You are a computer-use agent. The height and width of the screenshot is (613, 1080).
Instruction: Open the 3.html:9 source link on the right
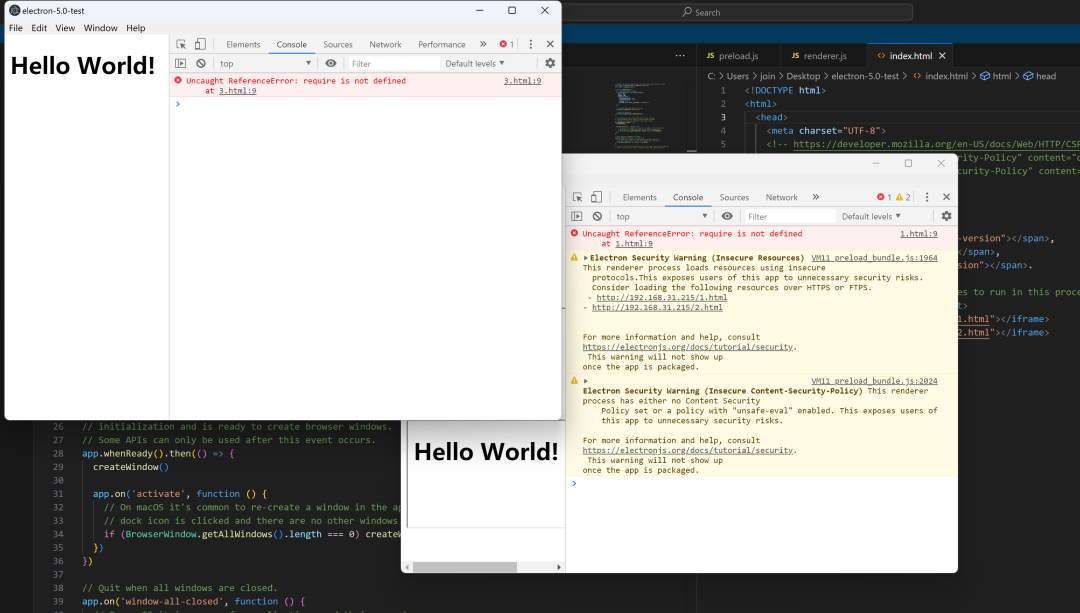coord(522,80)
